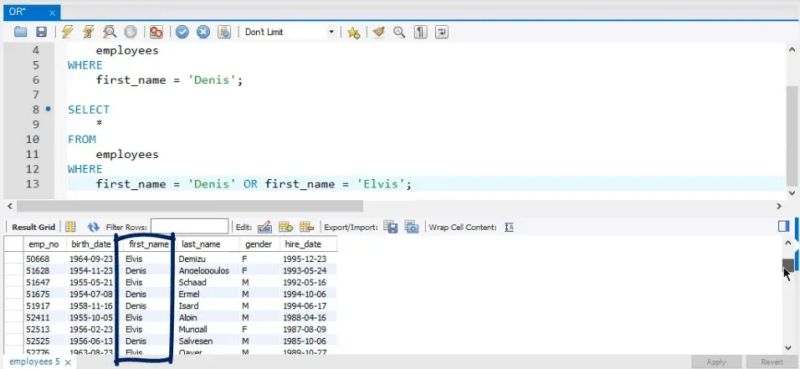This screenshot has height=369, width=800.
Task: Click the Revert button
Action: click(x=772, y=362)
